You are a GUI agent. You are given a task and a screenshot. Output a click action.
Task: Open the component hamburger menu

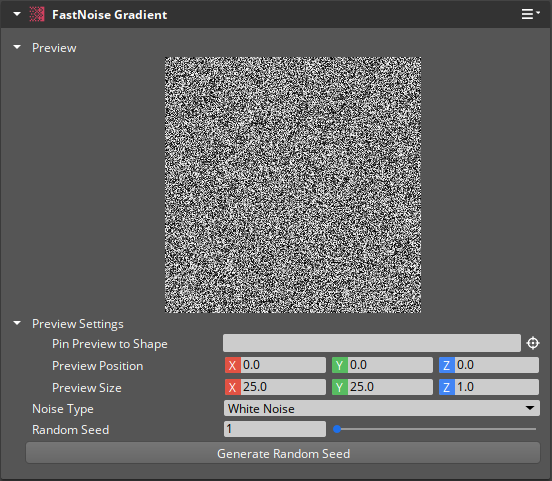click(530, 14)
